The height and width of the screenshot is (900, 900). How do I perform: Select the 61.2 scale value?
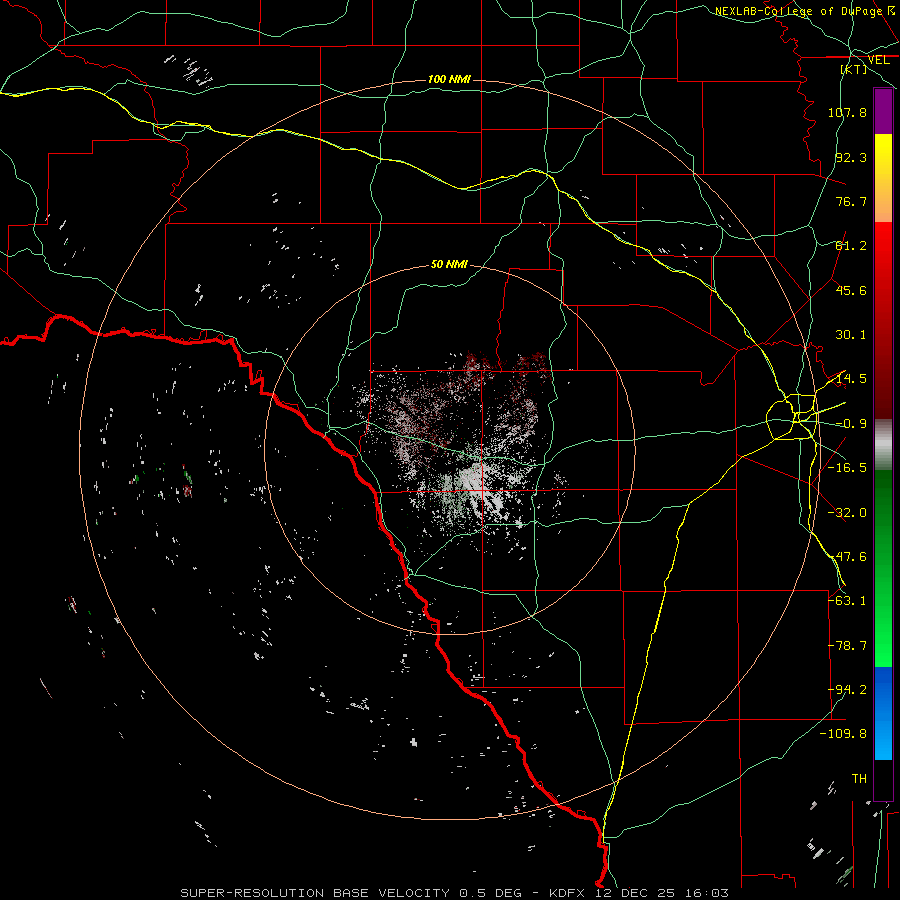(x=851, y=246)
